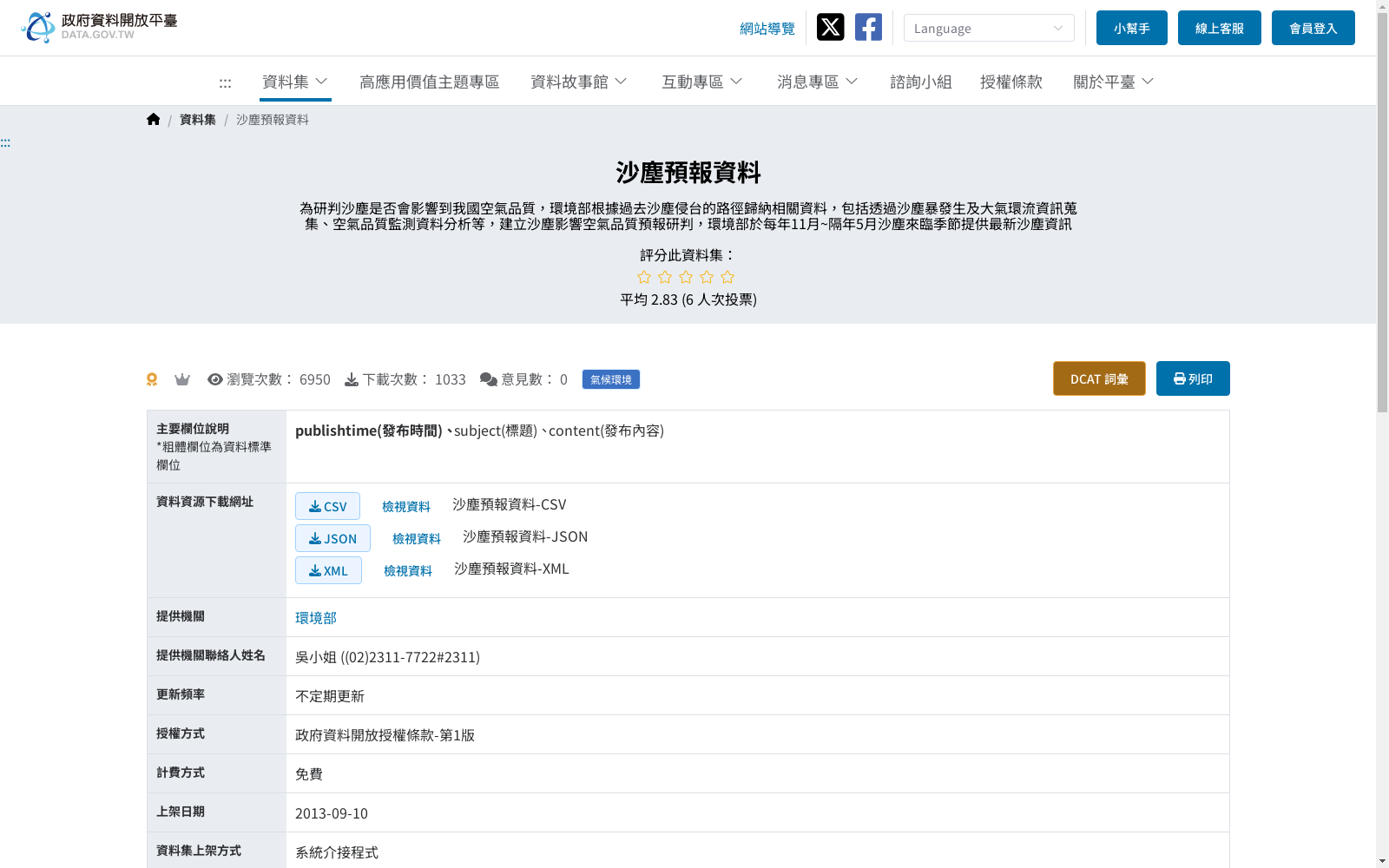Click the DCAT 詞彙 button
The width and height of the screenshot is (1389, 868).
click(x=1099, y=378)
